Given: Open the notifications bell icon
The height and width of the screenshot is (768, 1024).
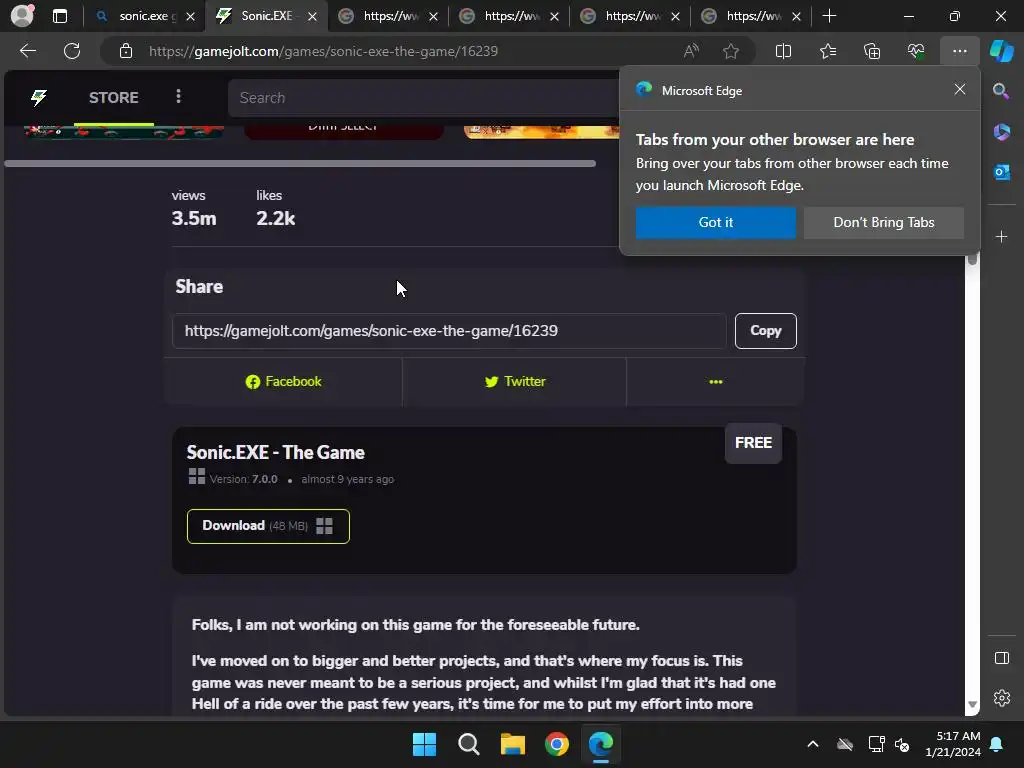Looking at the screenshot, I should pos(997,744).
